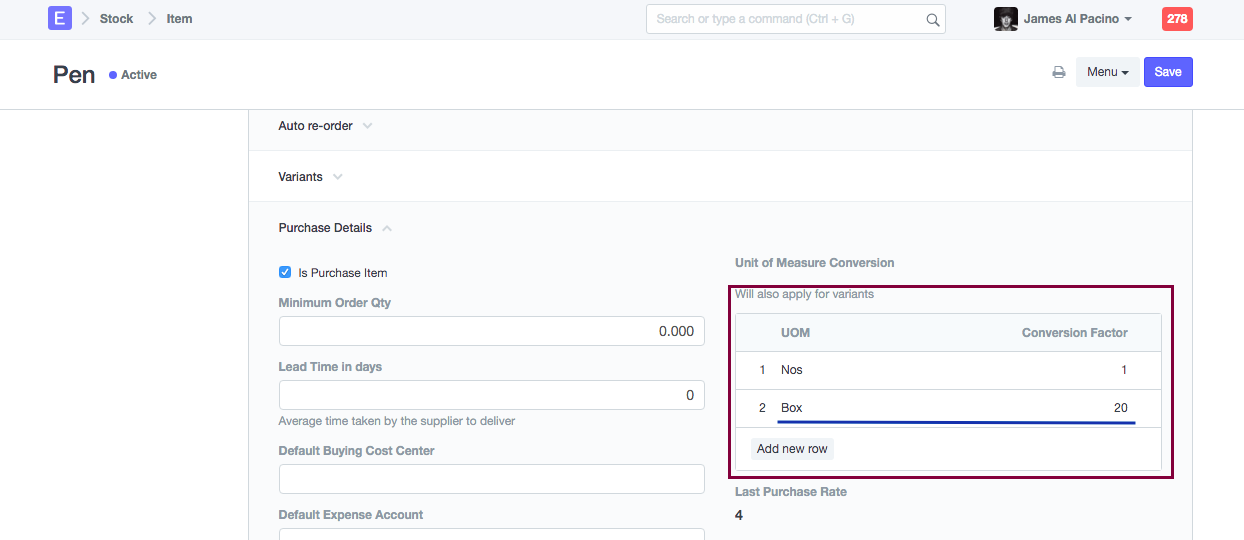This screenshot has height=540, width=1244.
Task: Focus the search command bar
Action: [x=785, y=19]
